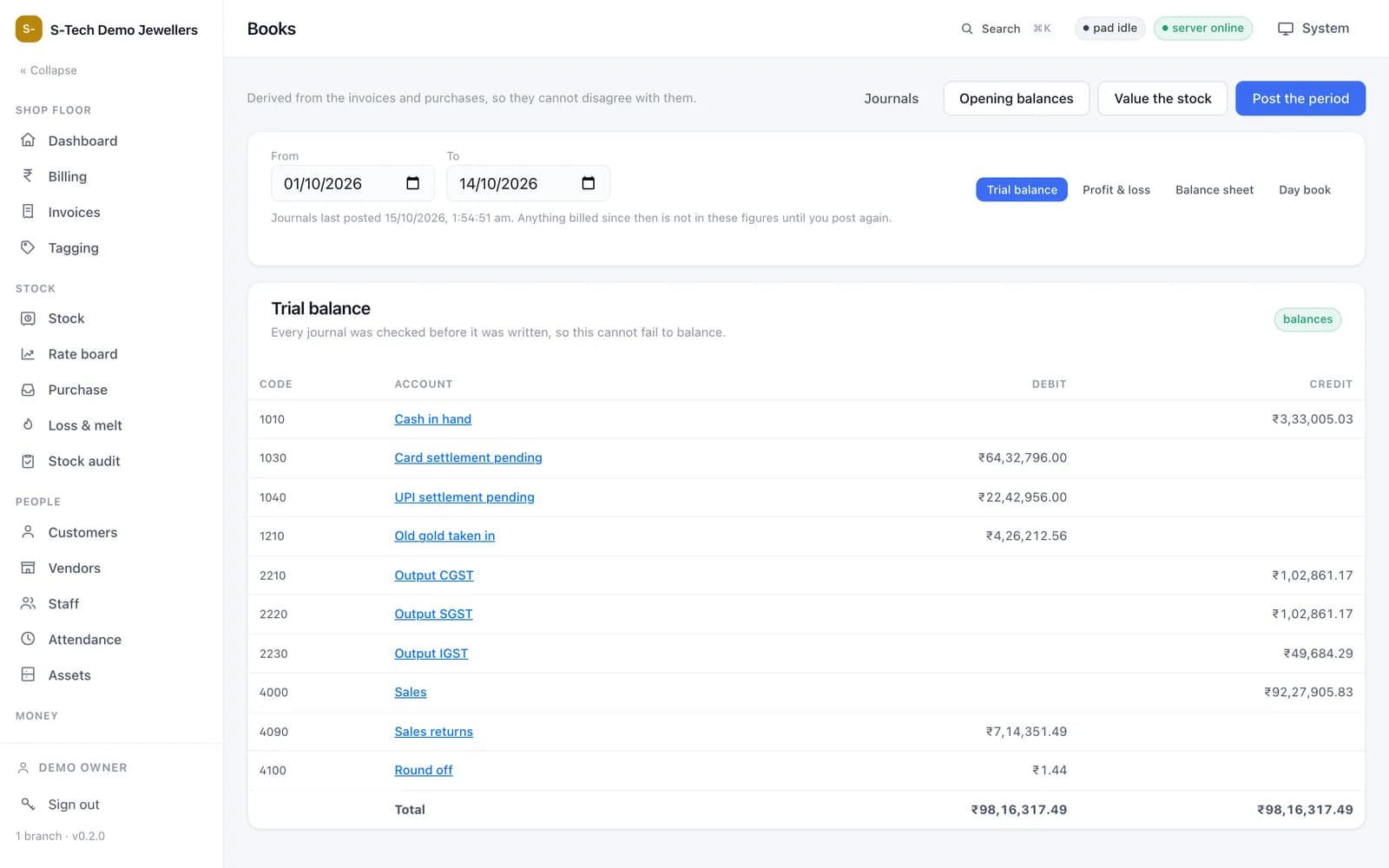Screen dimensions: 1389x868
Task: Select the Assets icon in the sidebar
Action: tap(28, 674)
